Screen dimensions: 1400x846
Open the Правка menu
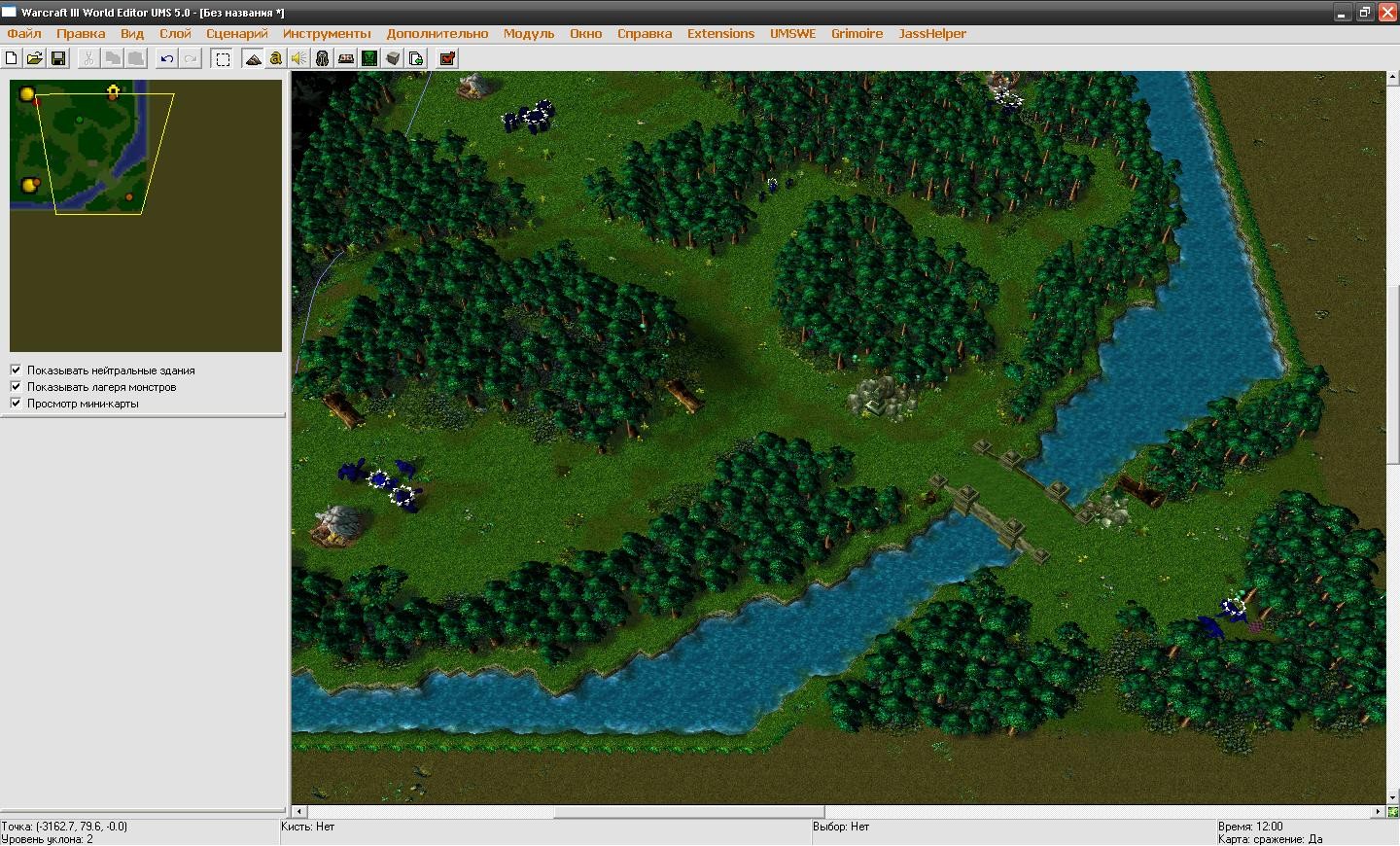tap(81, 33)
